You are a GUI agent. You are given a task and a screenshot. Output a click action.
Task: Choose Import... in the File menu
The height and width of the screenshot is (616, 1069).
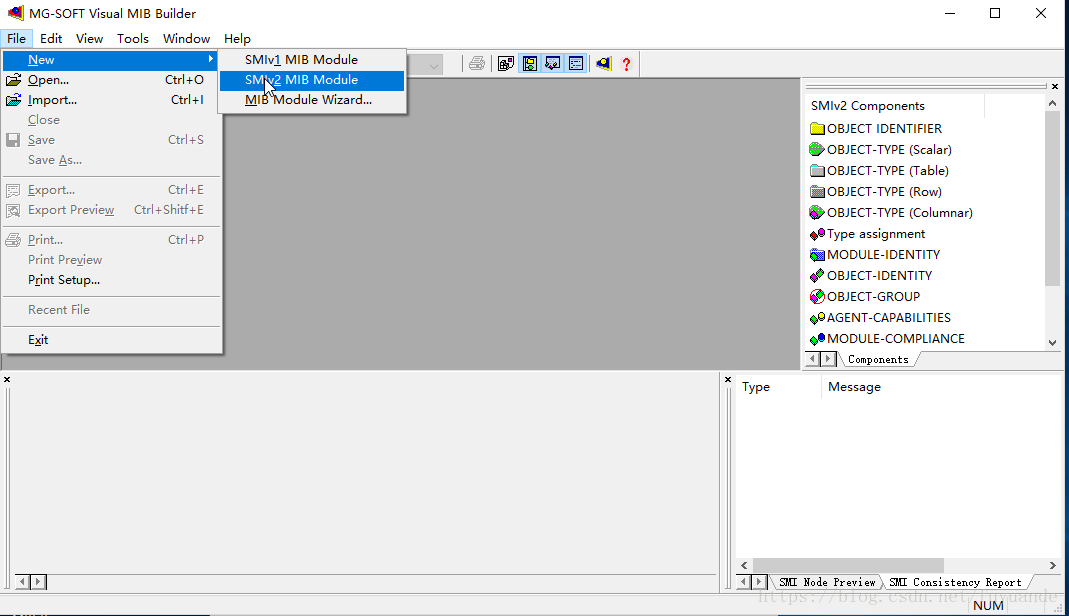coord(112,100)
